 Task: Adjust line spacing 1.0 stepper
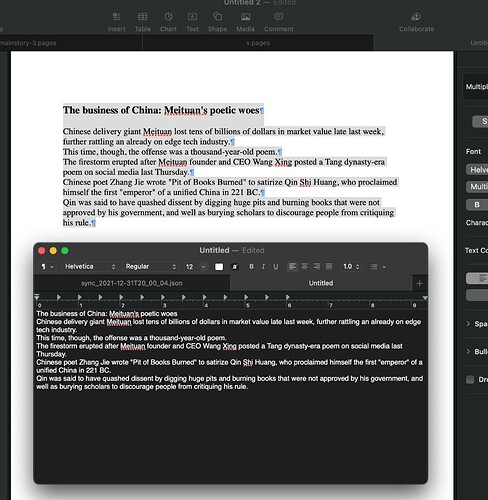point(357,267)
